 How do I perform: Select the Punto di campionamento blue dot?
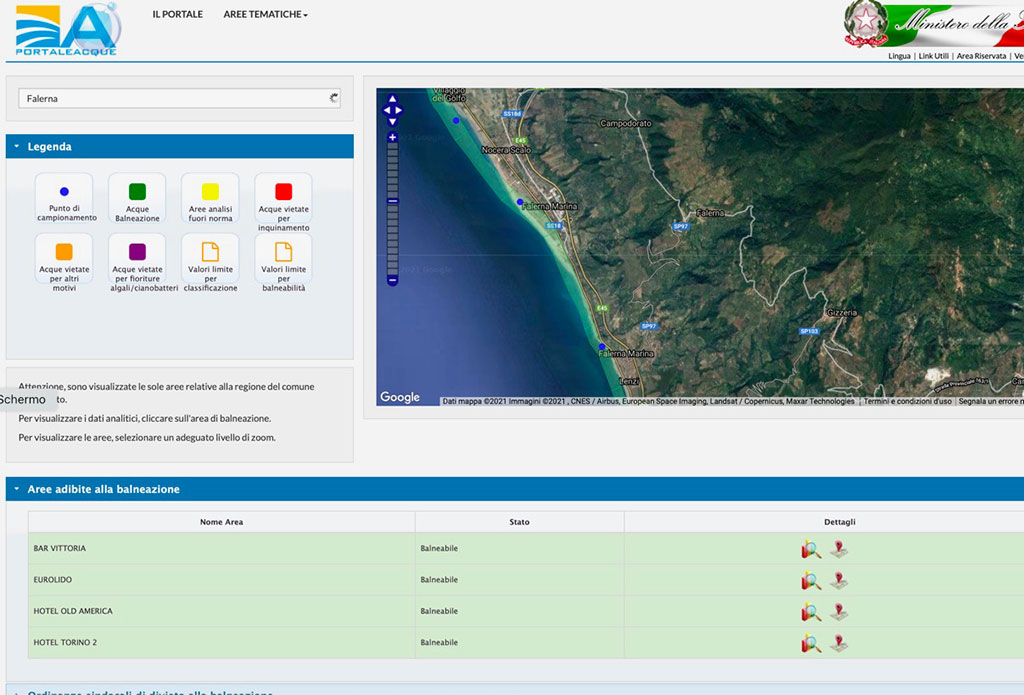point(64,191)
